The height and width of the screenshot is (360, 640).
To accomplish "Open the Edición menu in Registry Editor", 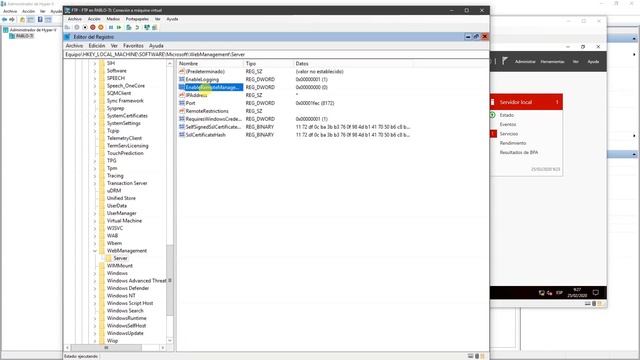I will pyautogui.click(x=97, y=46).
